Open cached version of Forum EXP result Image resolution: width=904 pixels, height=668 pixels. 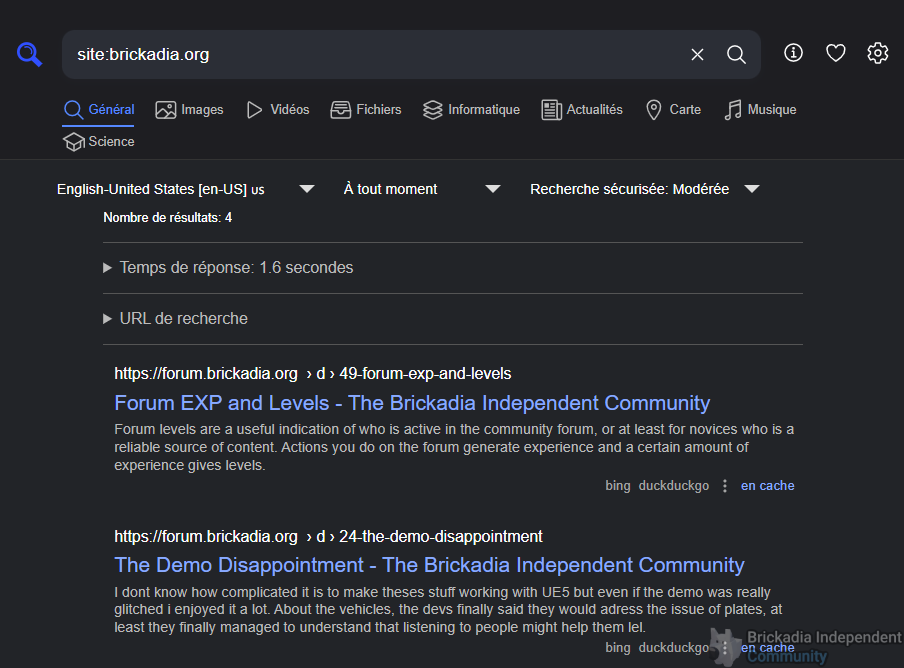click(x=767, y=486)
